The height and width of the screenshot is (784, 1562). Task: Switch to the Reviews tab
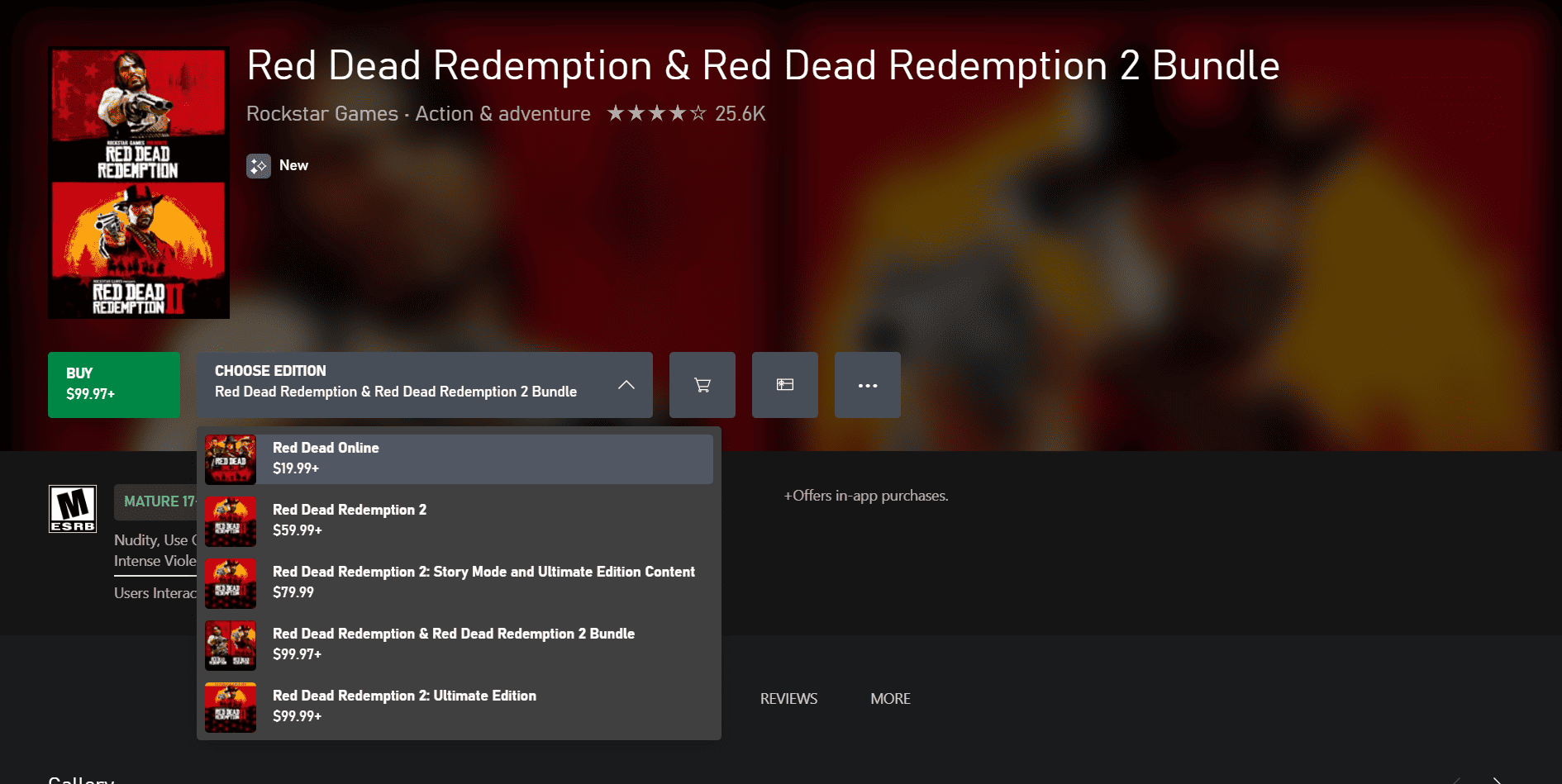[x=788, y=699]
